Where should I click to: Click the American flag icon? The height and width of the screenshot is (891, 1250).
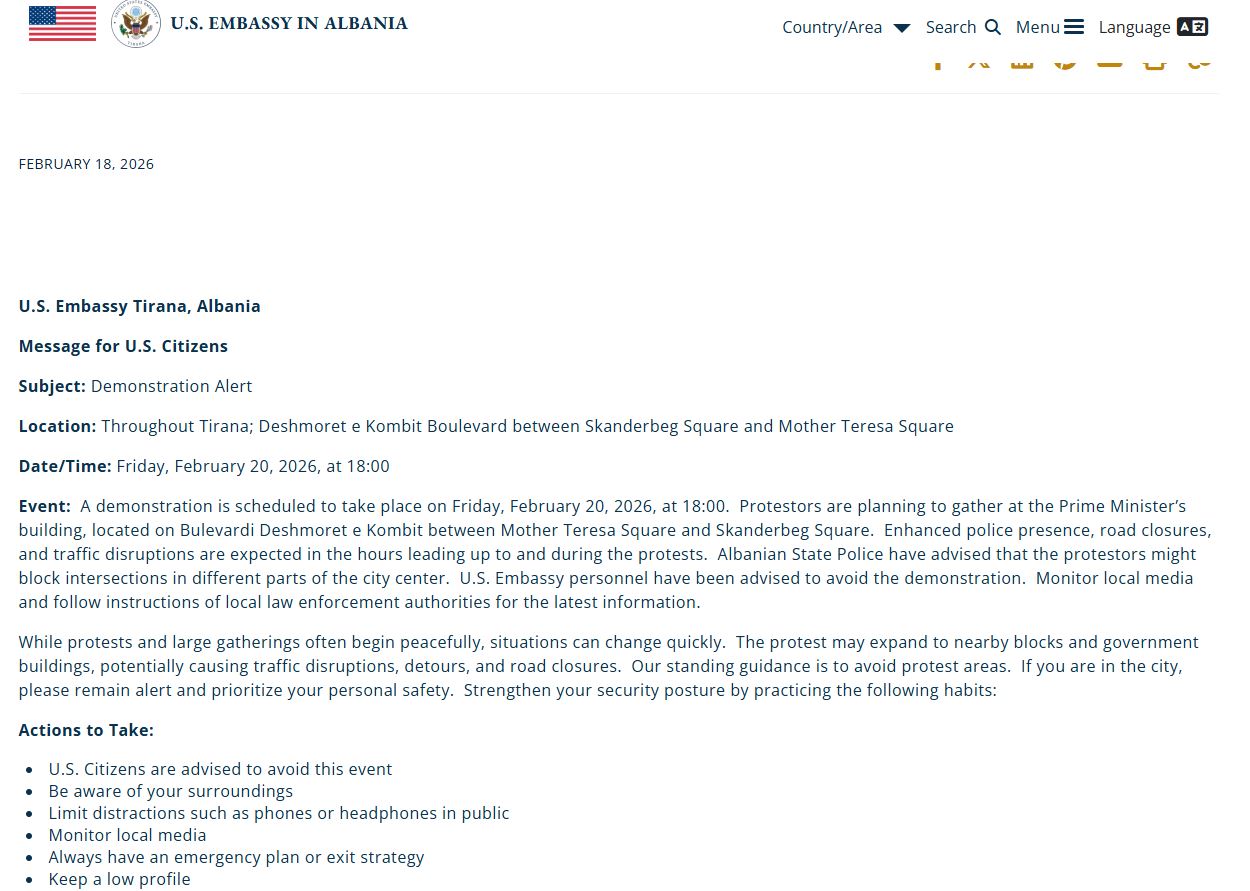(62, 23)
